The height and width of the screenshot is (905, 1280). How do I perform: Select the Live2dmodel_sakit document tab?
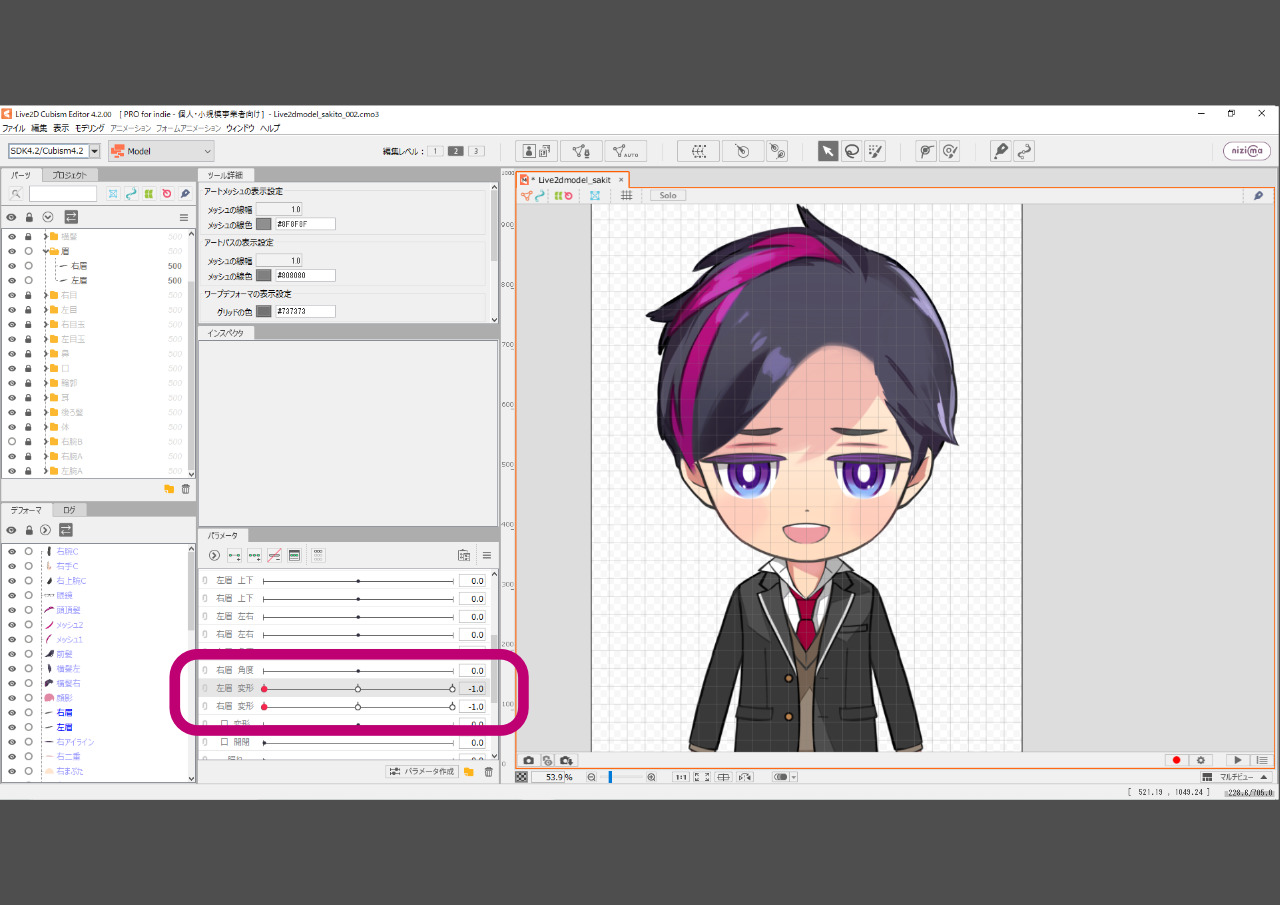573,180
